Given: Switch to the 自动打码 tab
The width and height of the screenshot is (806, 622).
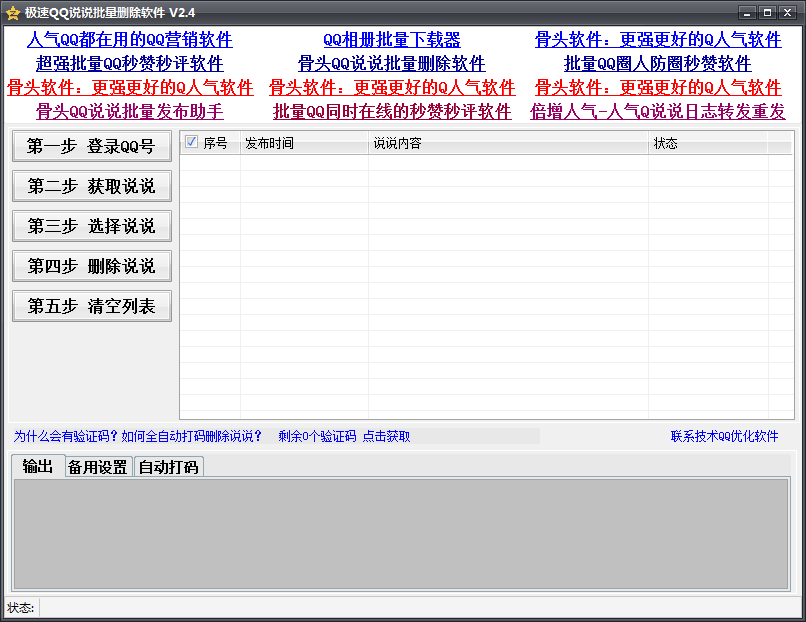Looking at the screenshot, I should tap(169, 467).
